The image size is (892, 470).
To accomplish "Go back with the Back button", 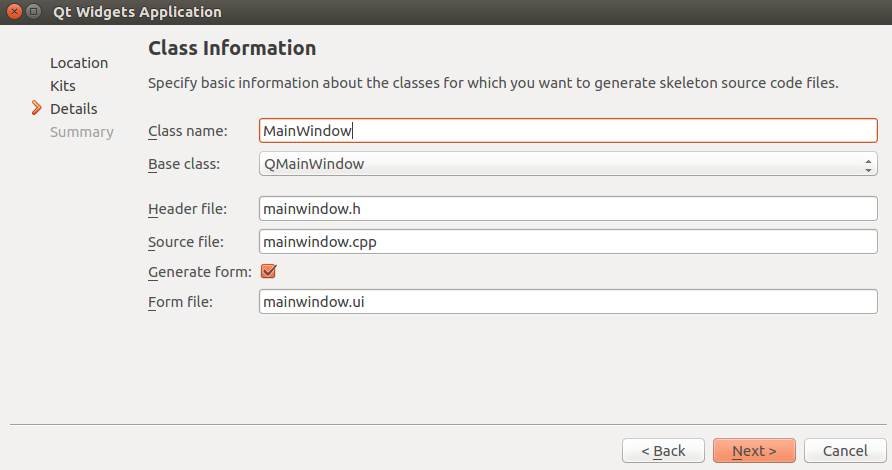I will coord(663,451).
